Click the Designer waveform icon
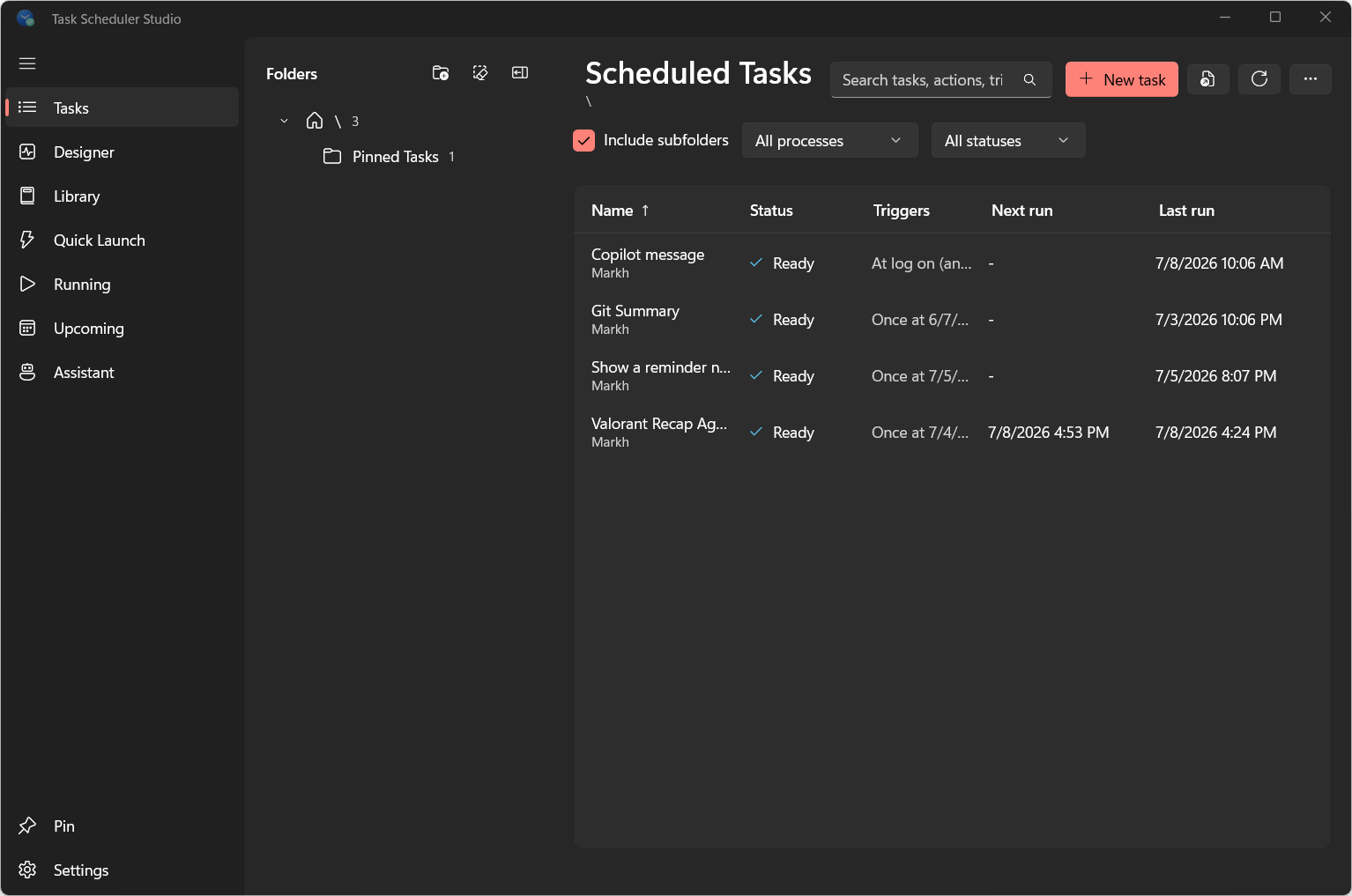Image resolution: width=1352 pixels, height=896 pixels. (x=27, y=152)
